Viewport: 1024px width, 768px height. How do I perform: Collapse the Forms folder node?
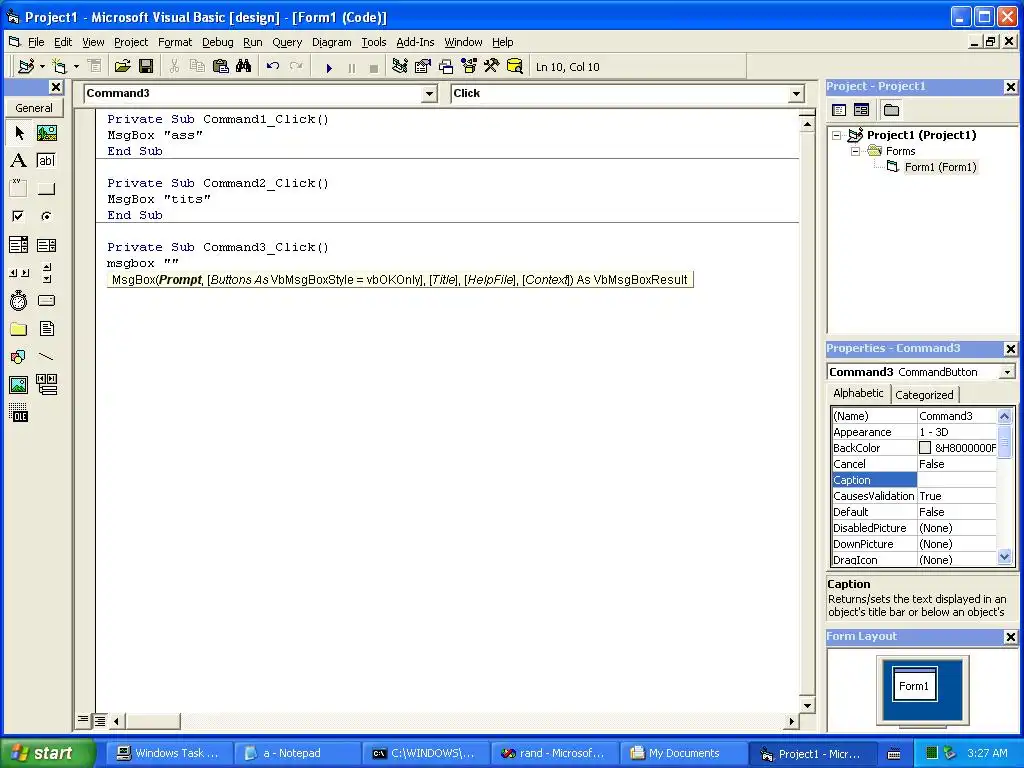(x=856, y=151)
